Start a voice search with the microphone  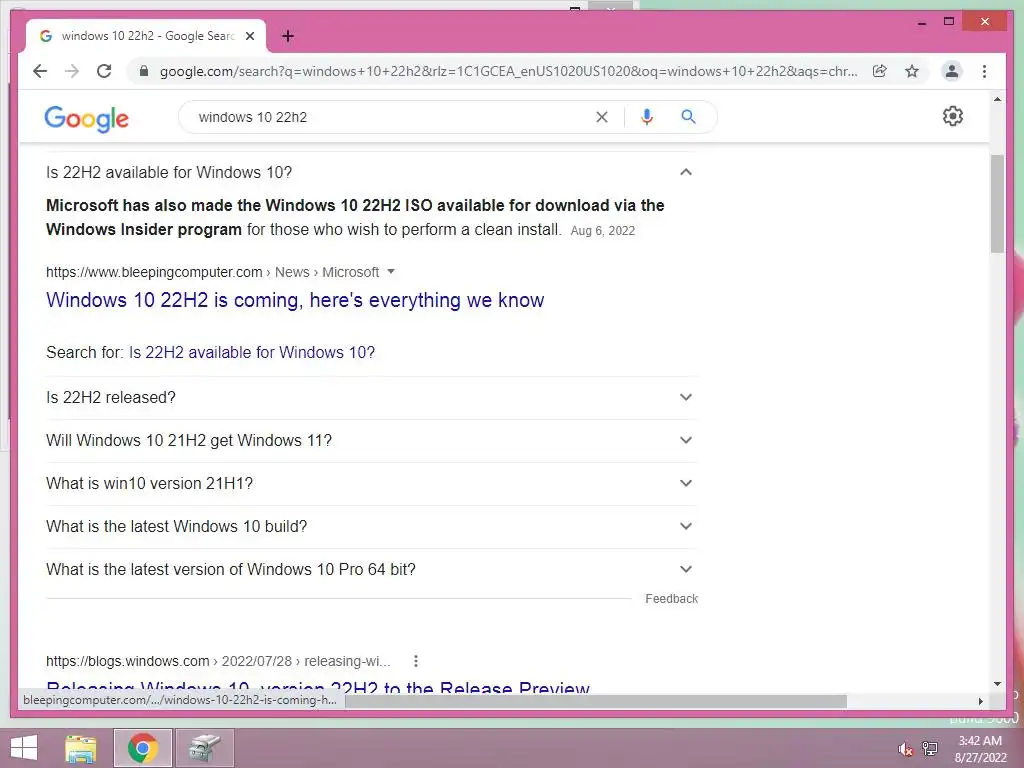pos(647,117)
